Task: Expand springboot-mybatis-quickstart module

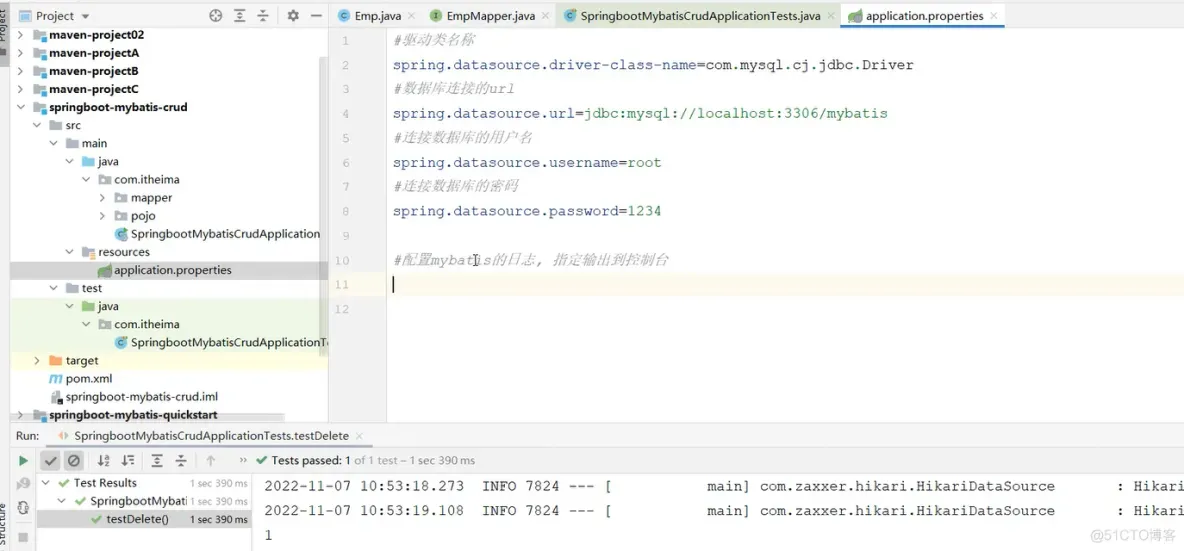Action: click(20, 415)
